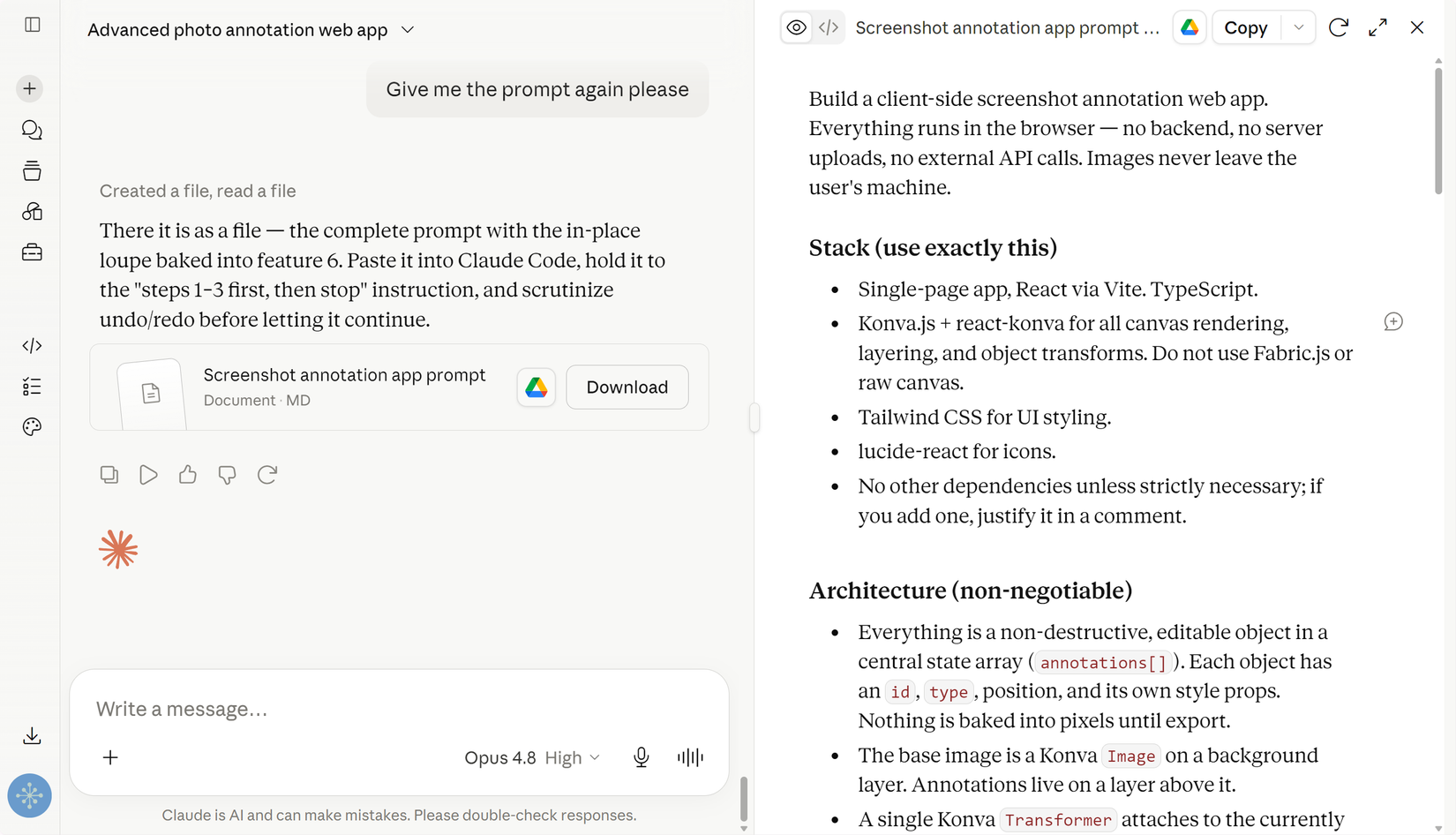The width and height of the screenshot is (1456, 835).
Task: Click the 'annotations[]' code snippet
Action: pyautogui.click(x=1103, y=663)
